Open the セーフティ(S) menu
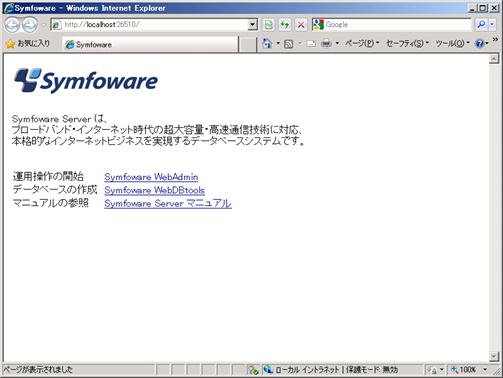 (407, 43)
